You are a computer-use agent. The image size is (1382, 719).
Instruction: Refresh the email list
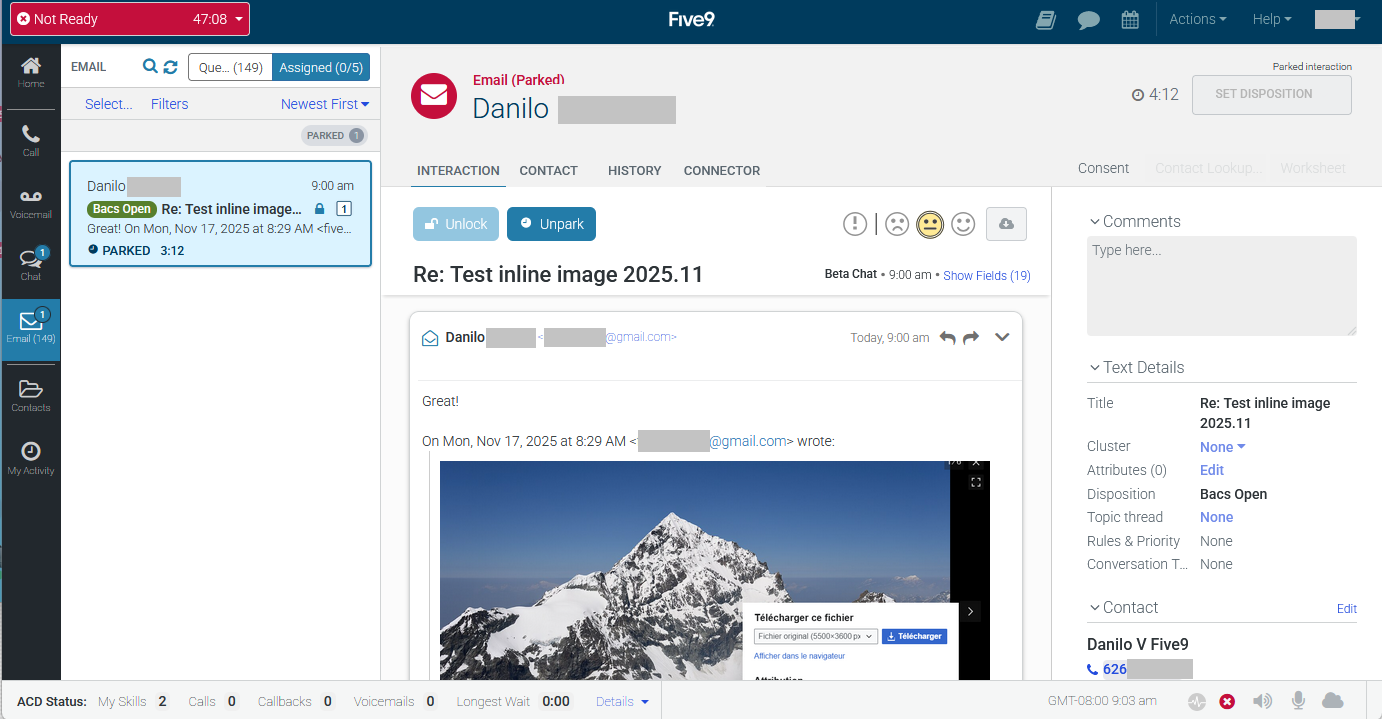point(170,67)
